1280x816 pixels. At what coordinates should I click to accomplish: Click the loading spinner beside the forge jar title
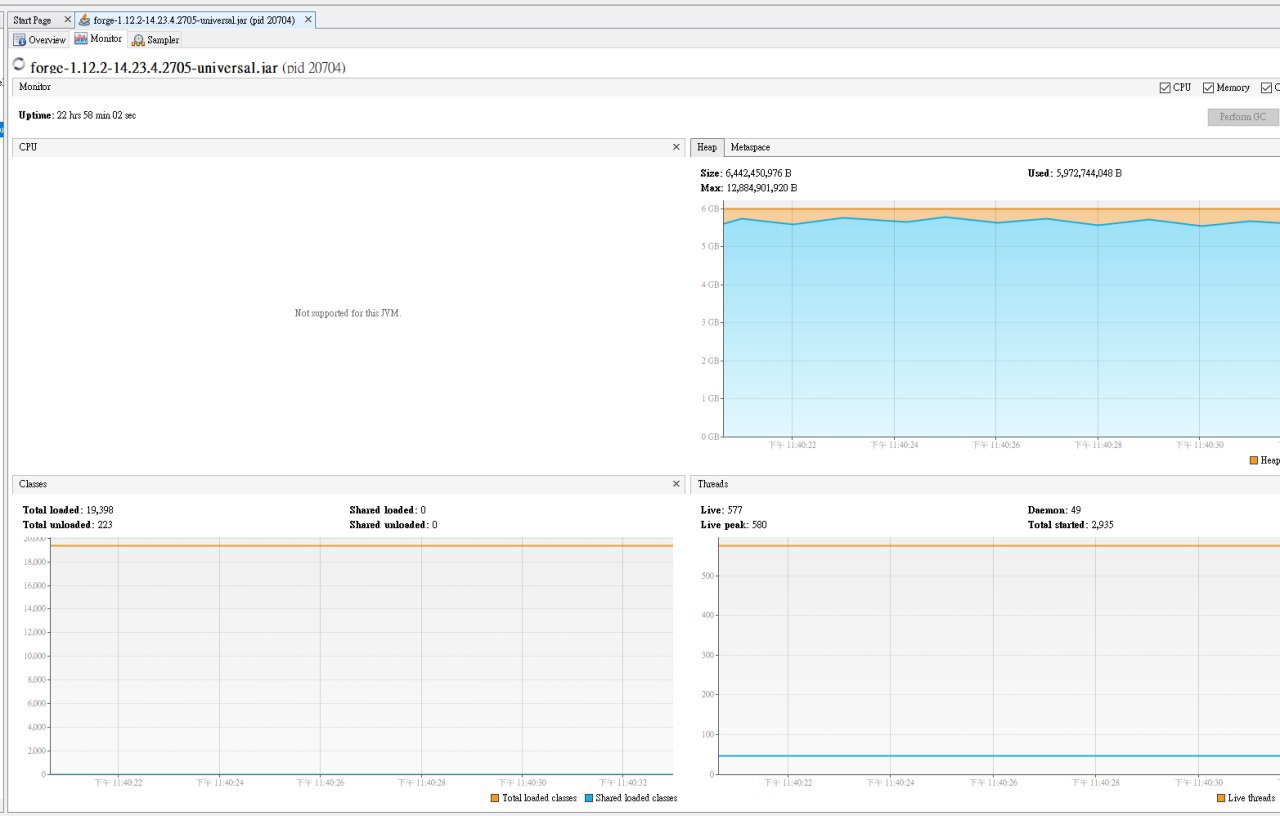click(x=19, y=64)
